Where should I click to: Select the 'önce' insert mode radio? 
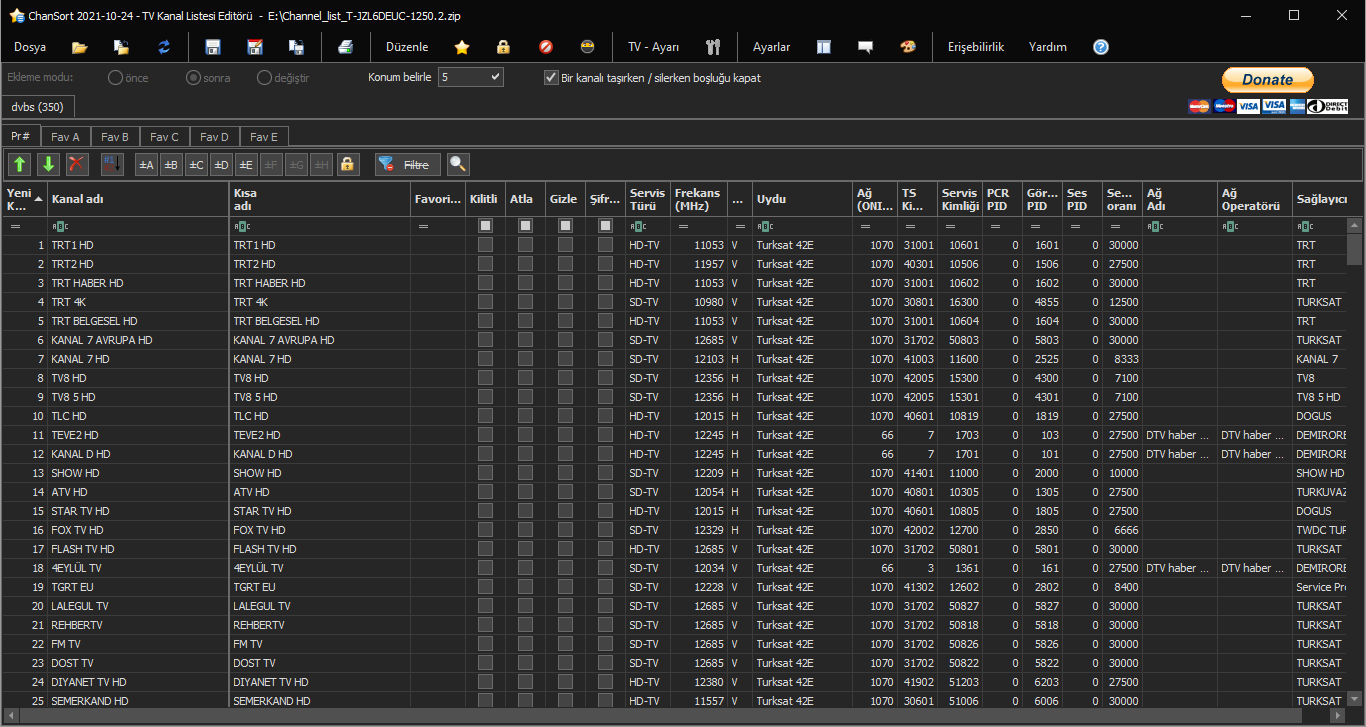point(115,77)
